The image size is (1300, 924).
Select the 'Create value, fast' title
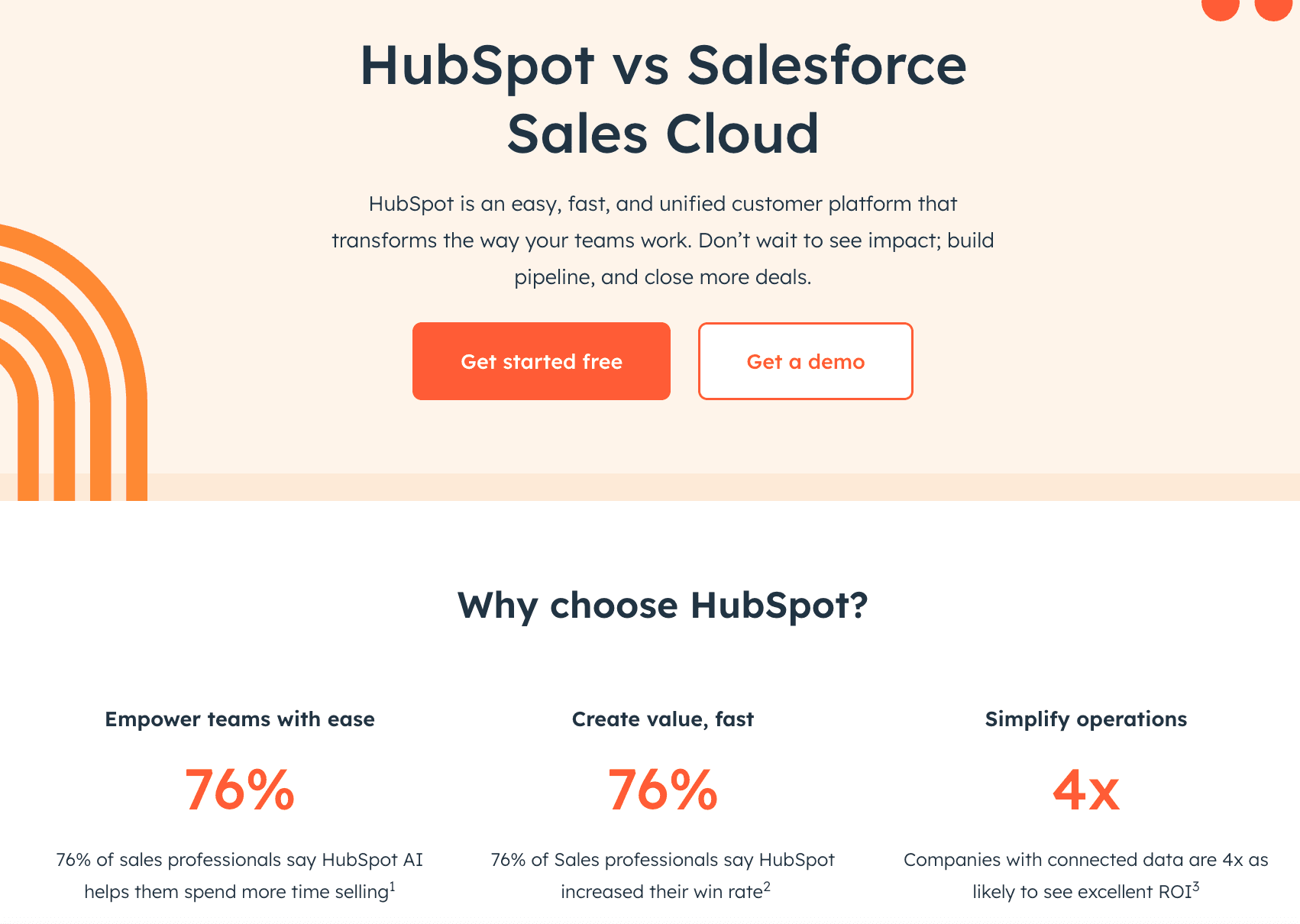point(663,719)
